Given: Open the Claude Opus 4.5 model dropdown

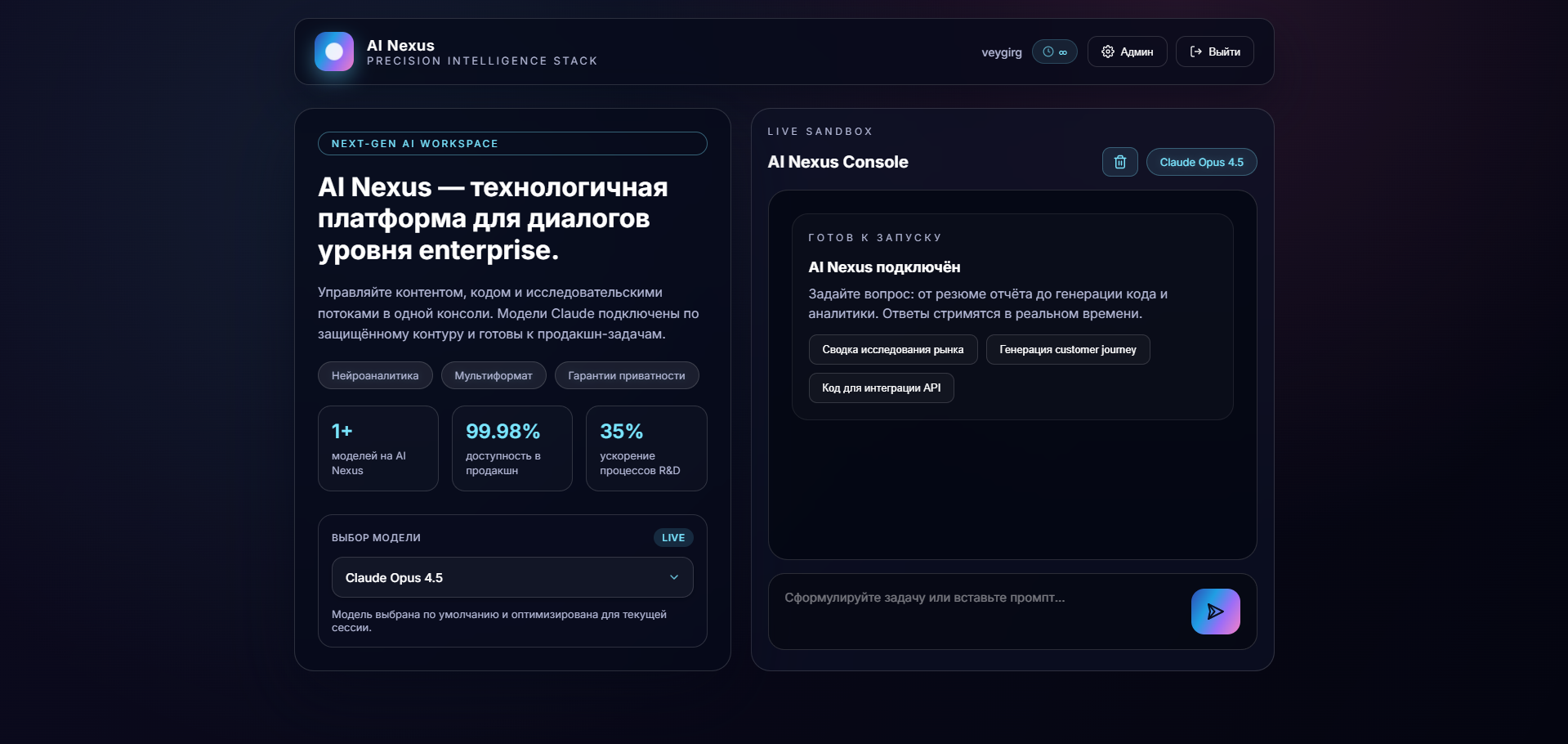Looking at the screenshot, I should coord(512,577).
